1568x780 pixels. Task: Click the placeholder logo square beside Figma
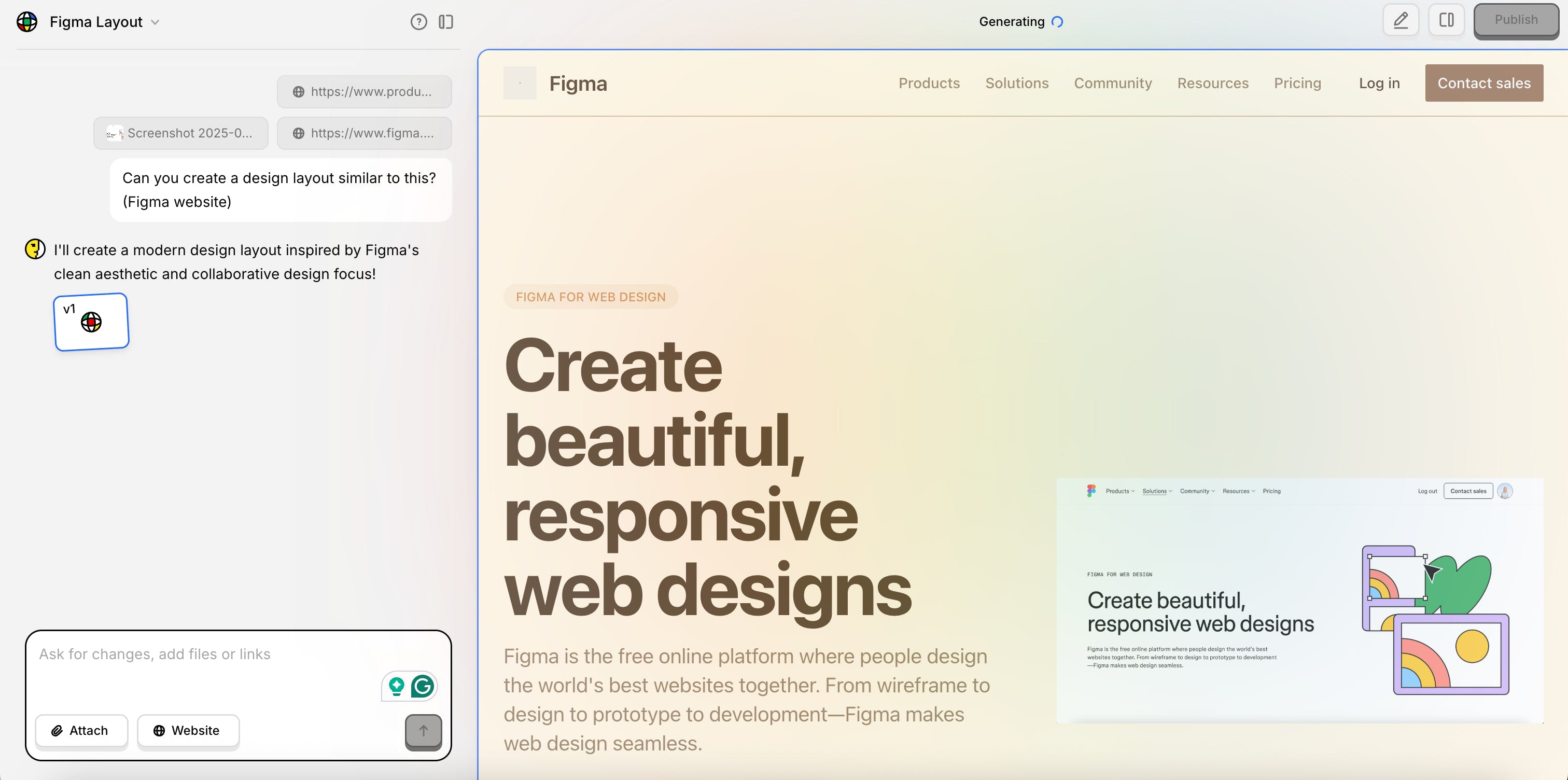coord(520,83)
